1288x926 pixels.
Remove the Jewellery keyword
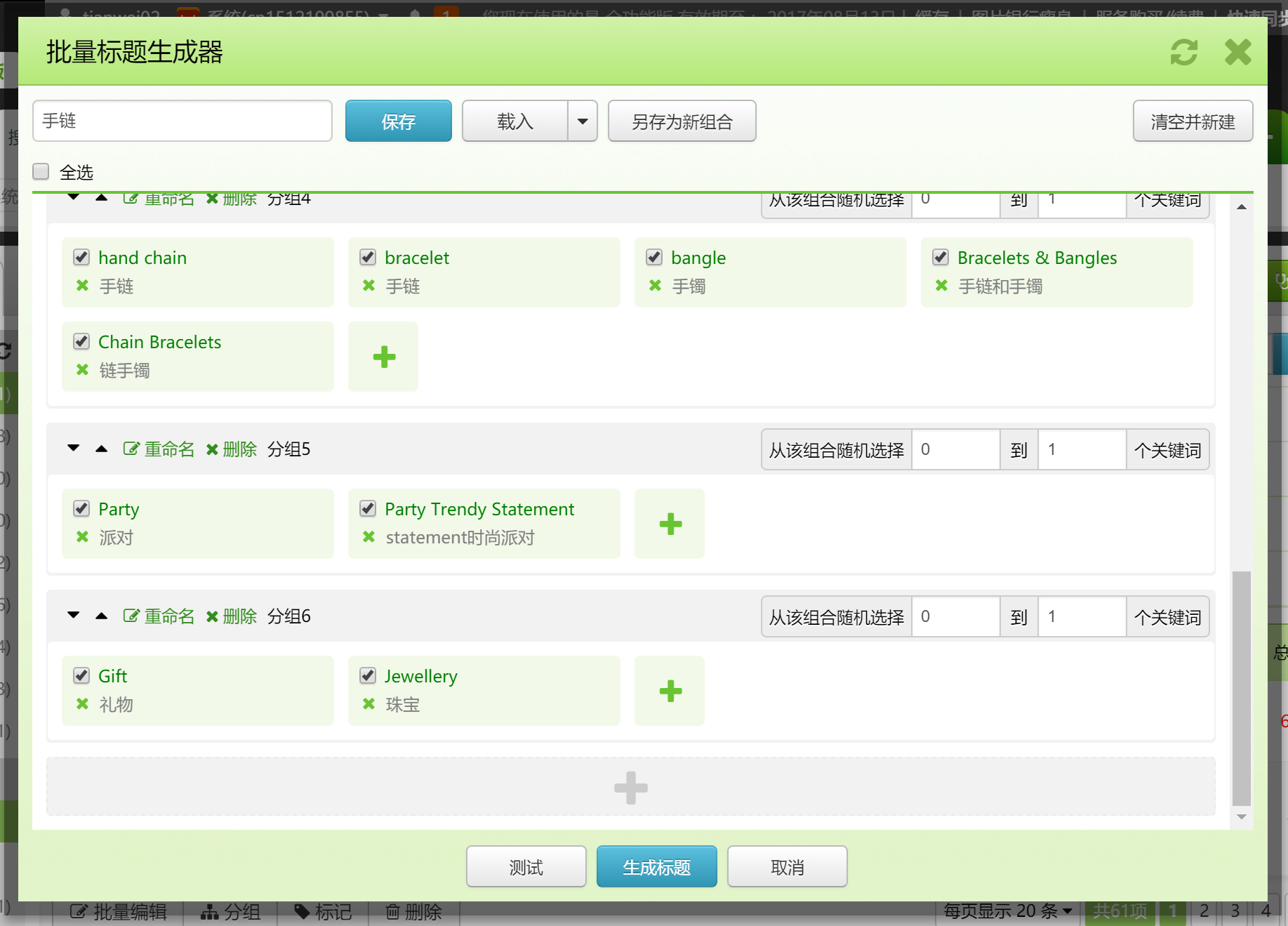[369, 704]
